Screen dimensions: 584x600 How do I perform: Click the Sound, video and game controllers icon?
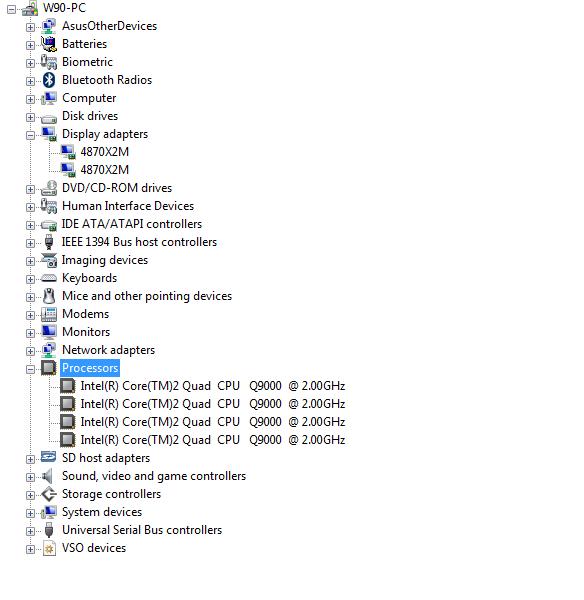click(47, 476)
